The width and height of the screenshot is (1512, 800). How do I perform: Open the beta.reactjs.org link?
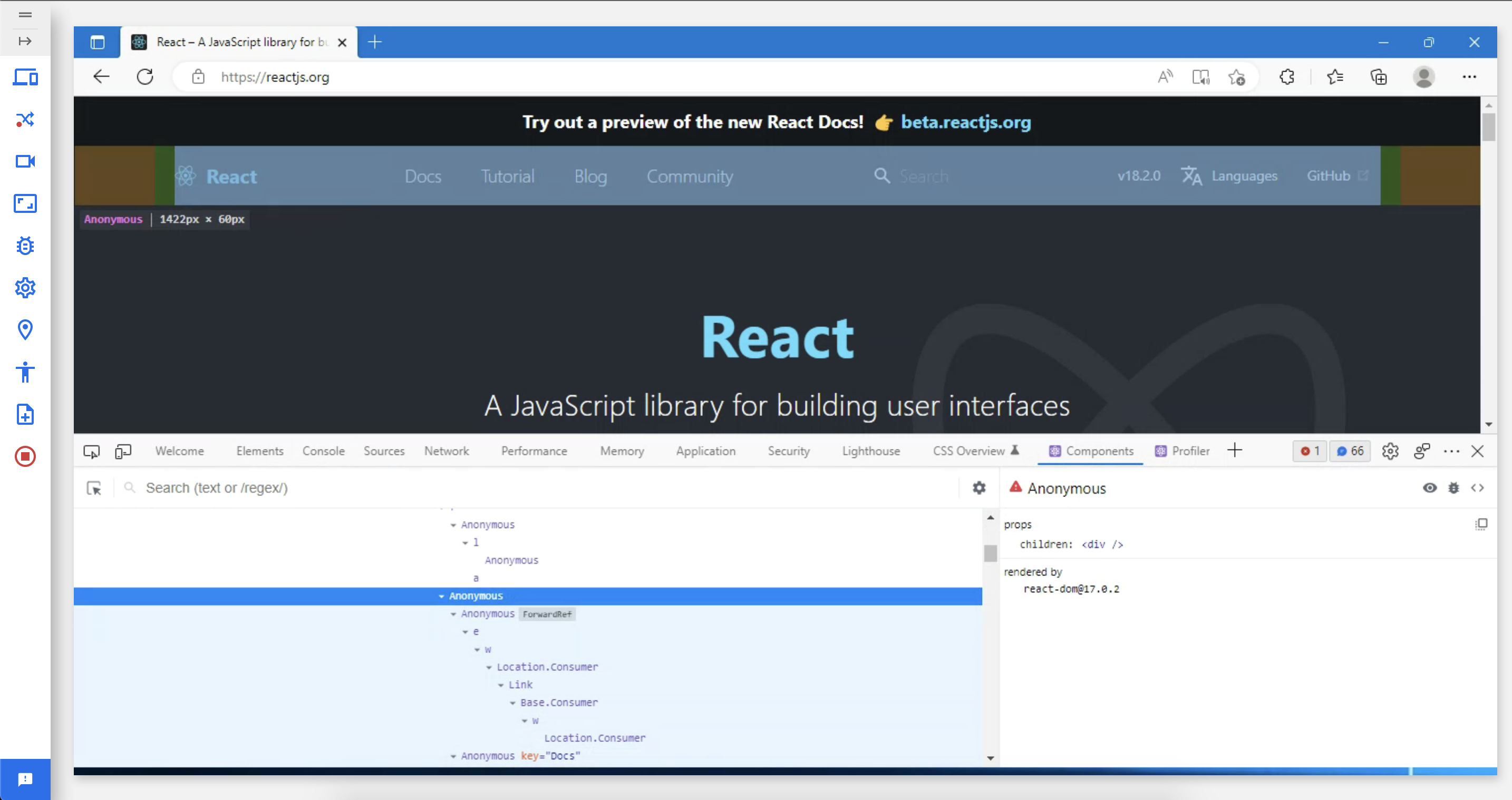click(x=966, y=123)
